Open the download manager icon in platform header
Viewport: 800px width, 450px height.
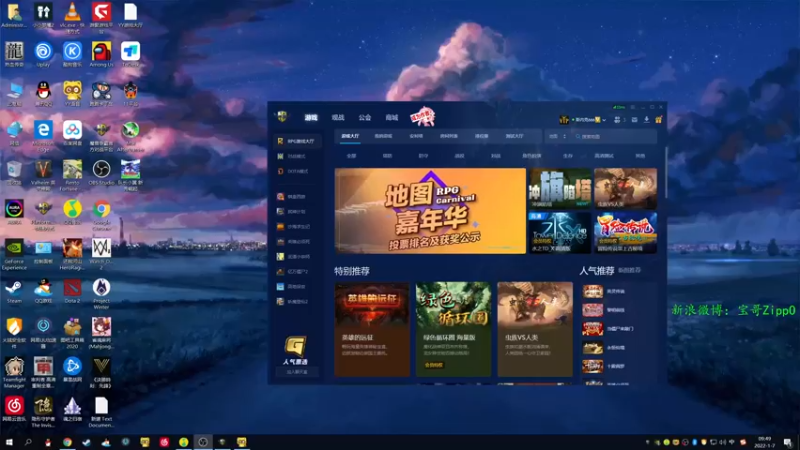click(646, 120)
